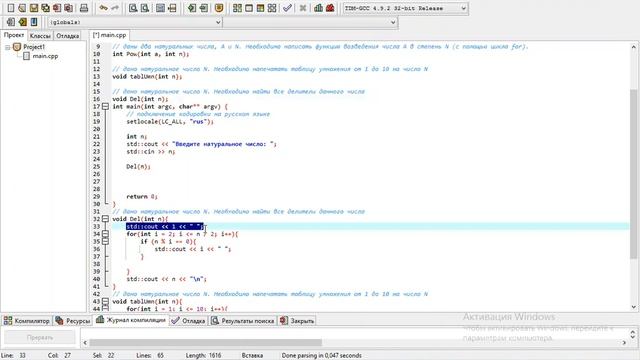Open the (globals) scope dropdown
Image resolution: width=640 pixels, height=360 pixels.
tap(135, 22)
